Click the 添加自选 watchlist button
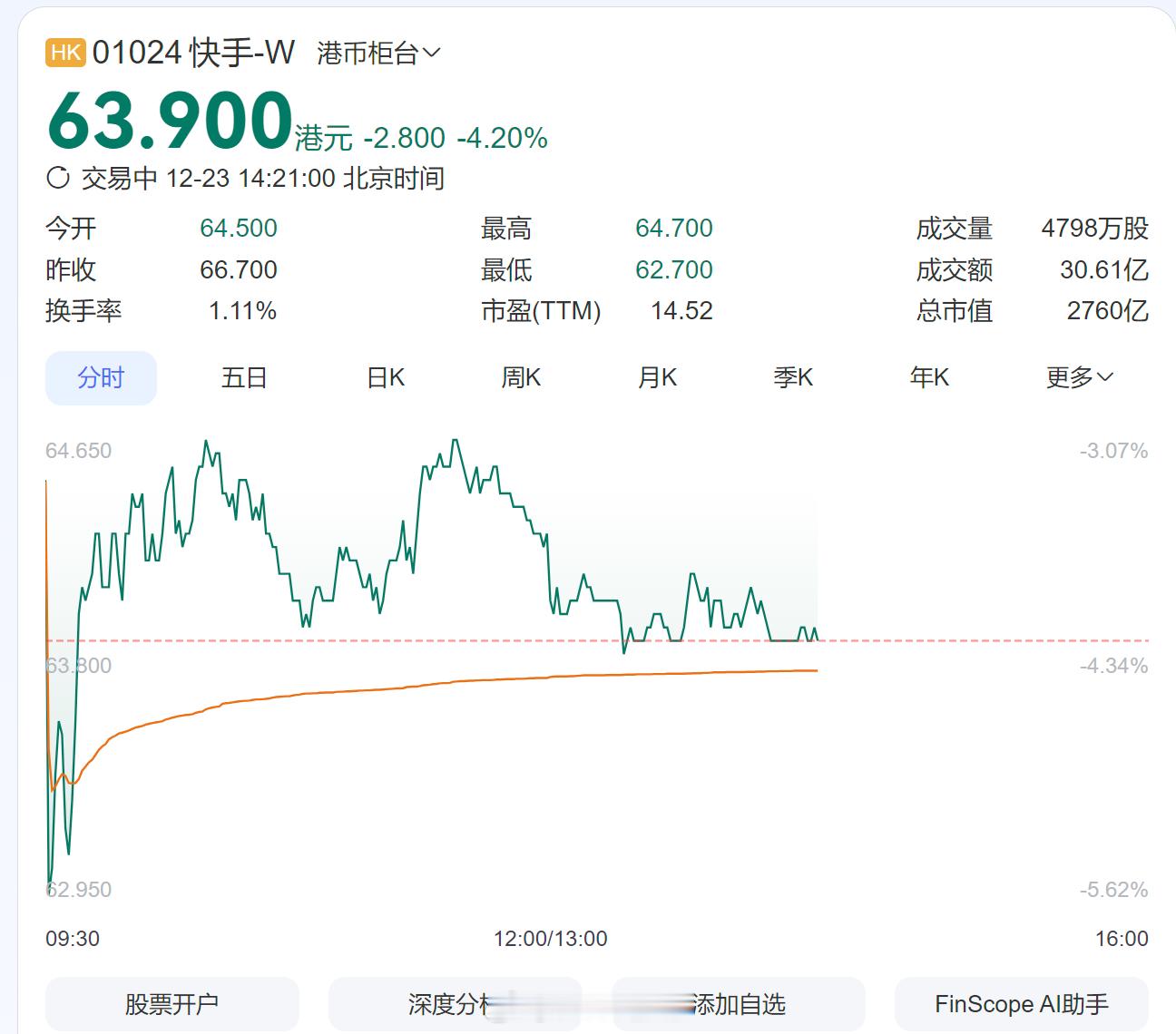 (x=739, y=1004)
